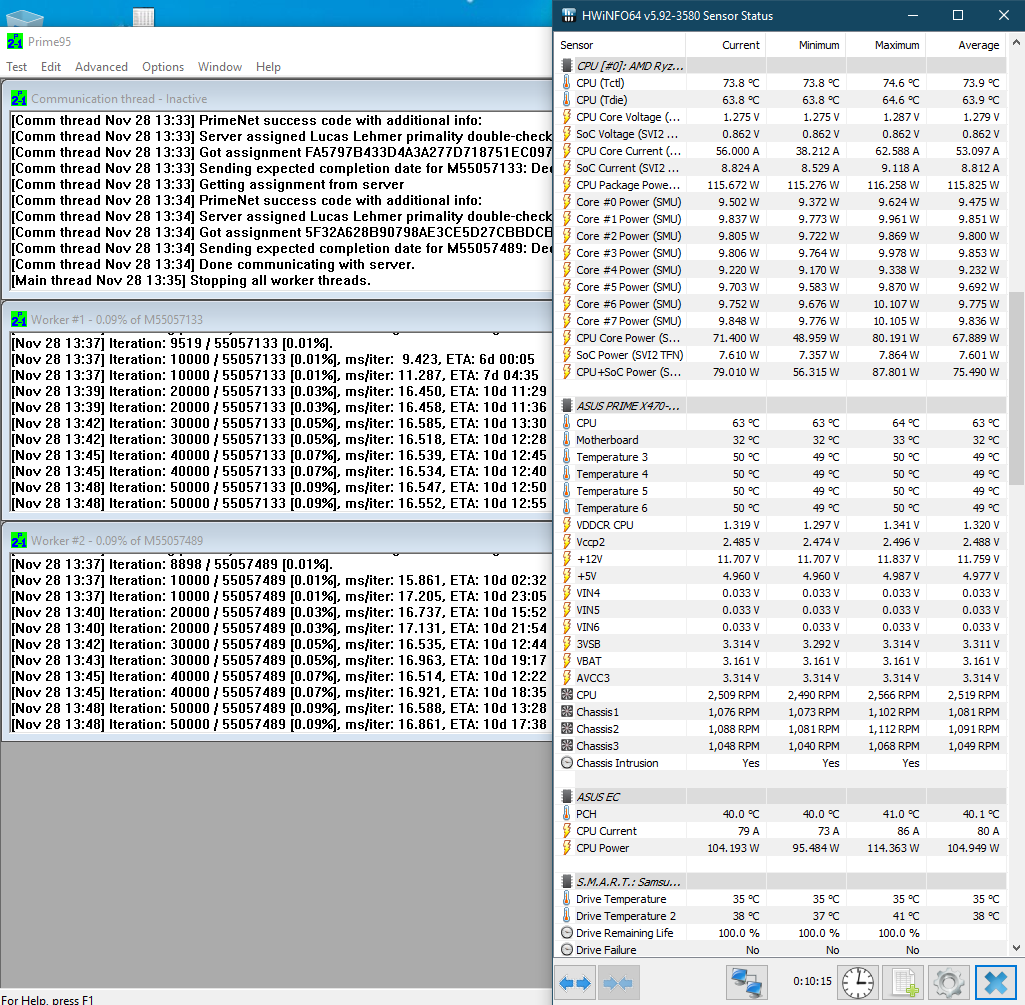Open the Options menu in Prime95

pyautogui.click(x=163, y=67)
